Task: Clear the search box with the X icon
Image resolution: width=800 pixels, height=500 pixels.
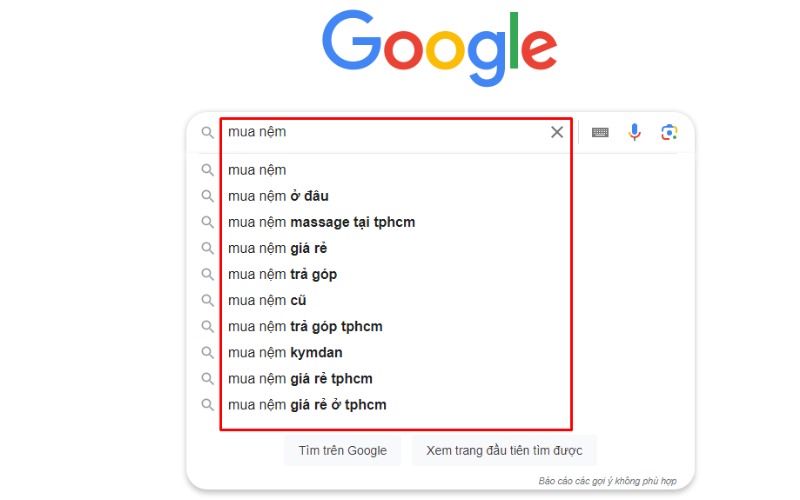Action: (x=557, y=132)
